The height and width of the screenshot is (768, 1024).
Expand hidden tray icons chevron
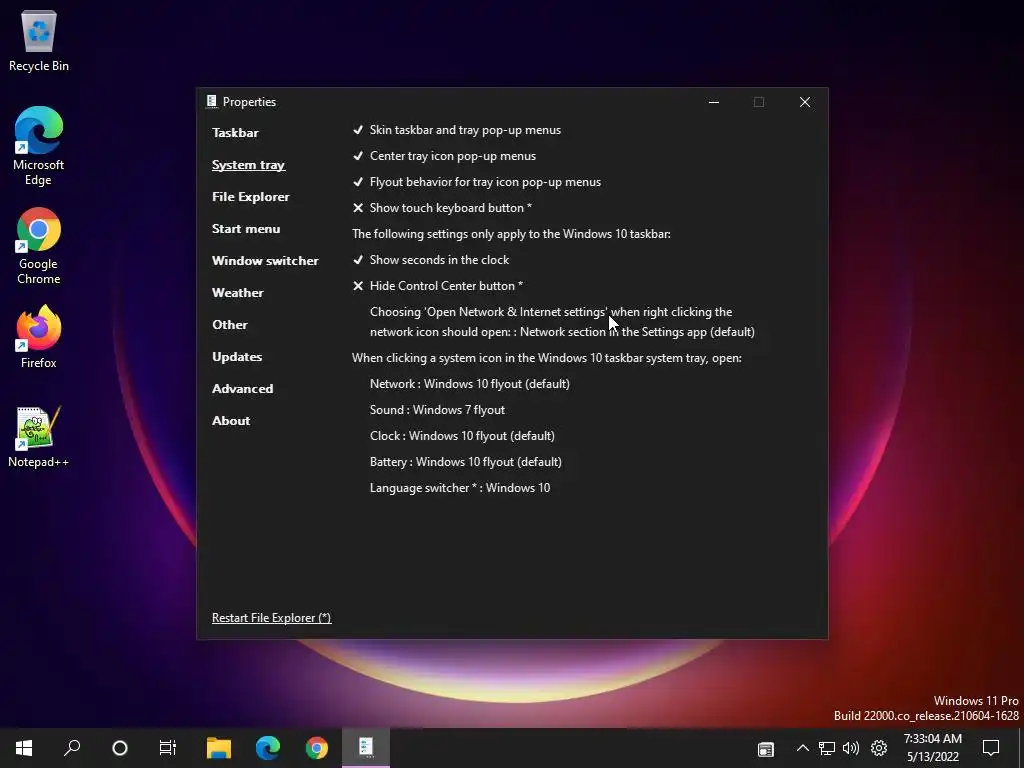click(x=803, y=748)
